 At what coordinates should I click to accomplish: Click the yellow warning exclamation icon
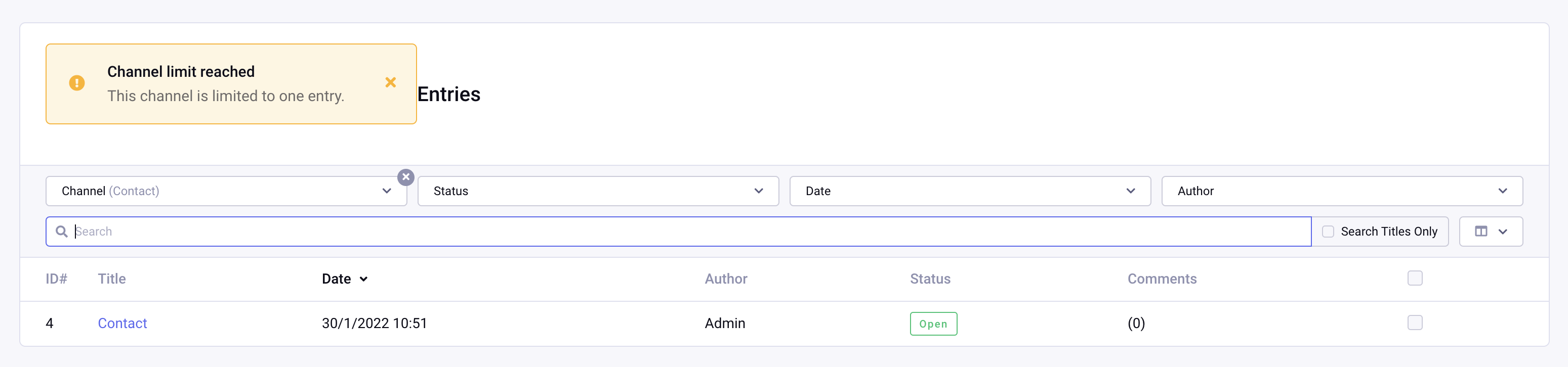[77, 82]
